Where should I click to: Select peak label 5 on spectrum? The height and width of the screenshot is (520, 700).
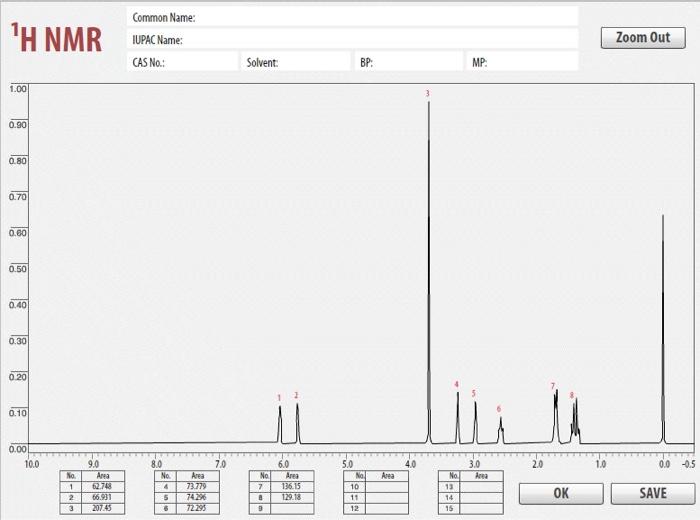[474, 393]
